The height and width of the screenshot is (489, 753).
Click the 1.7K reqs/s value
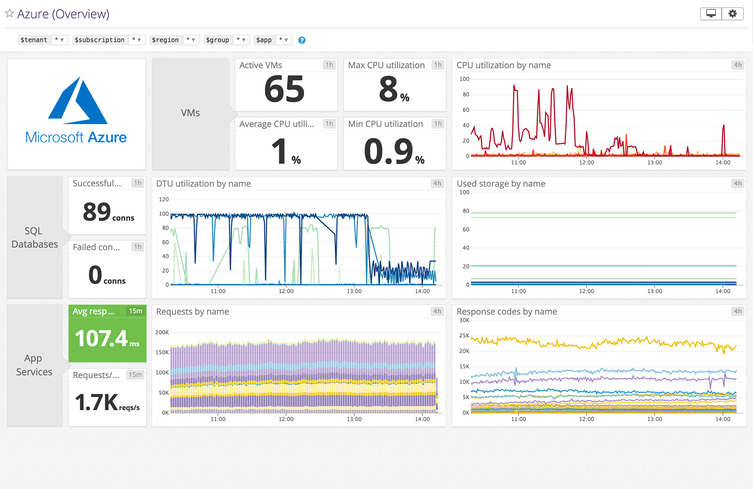[x=108, y=403]
